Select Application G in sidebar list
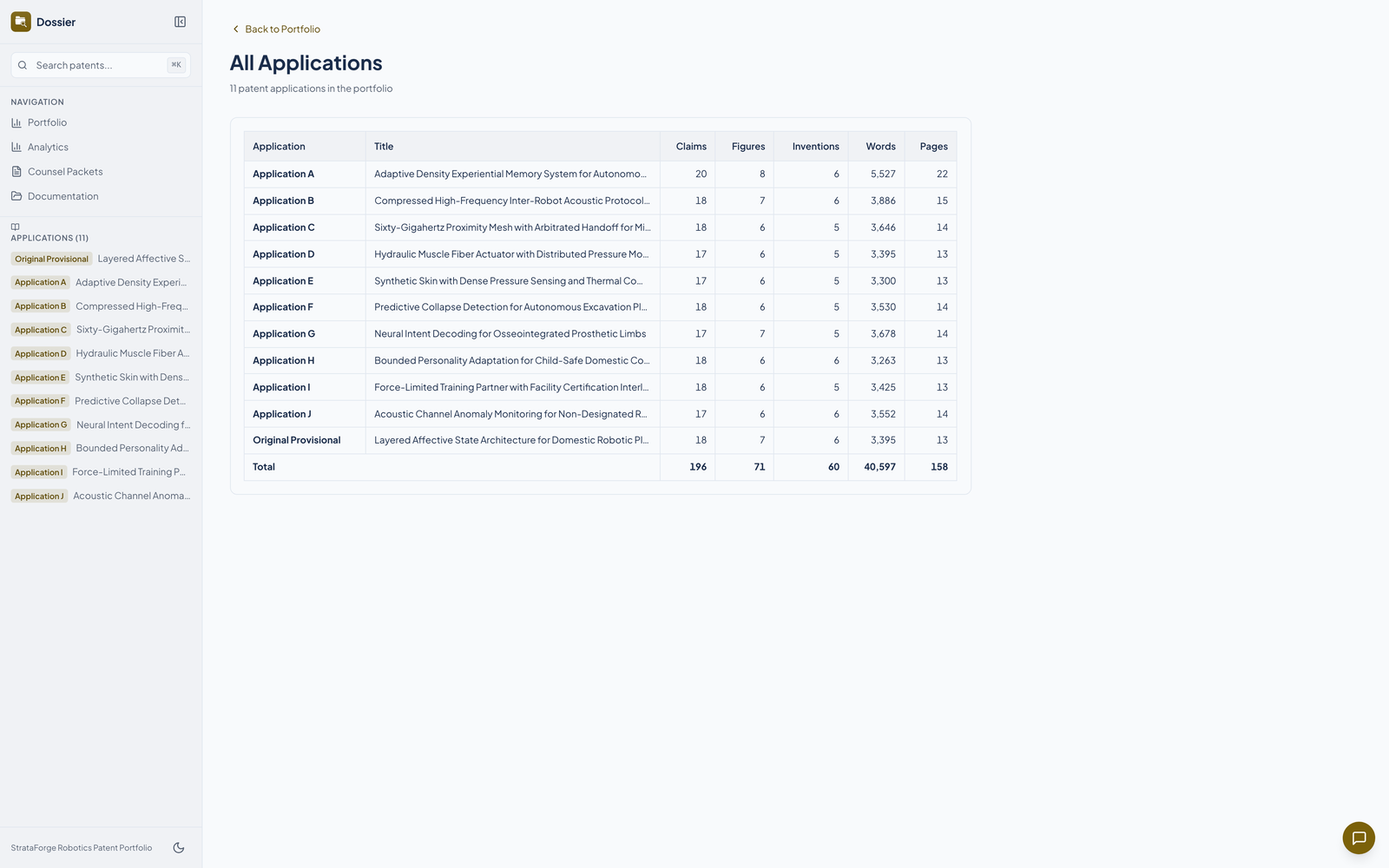Screen dimensions: 1389x868 (x=101, y=424)
